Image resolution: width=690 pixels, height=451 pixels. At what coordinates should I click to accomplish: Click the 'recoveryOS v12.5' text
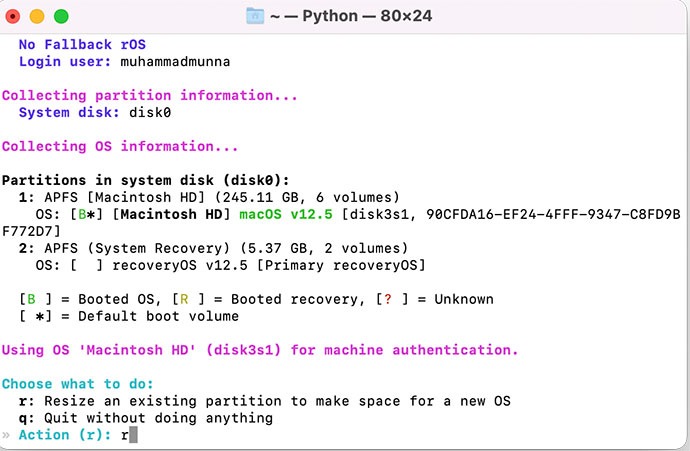pos(180,265)
